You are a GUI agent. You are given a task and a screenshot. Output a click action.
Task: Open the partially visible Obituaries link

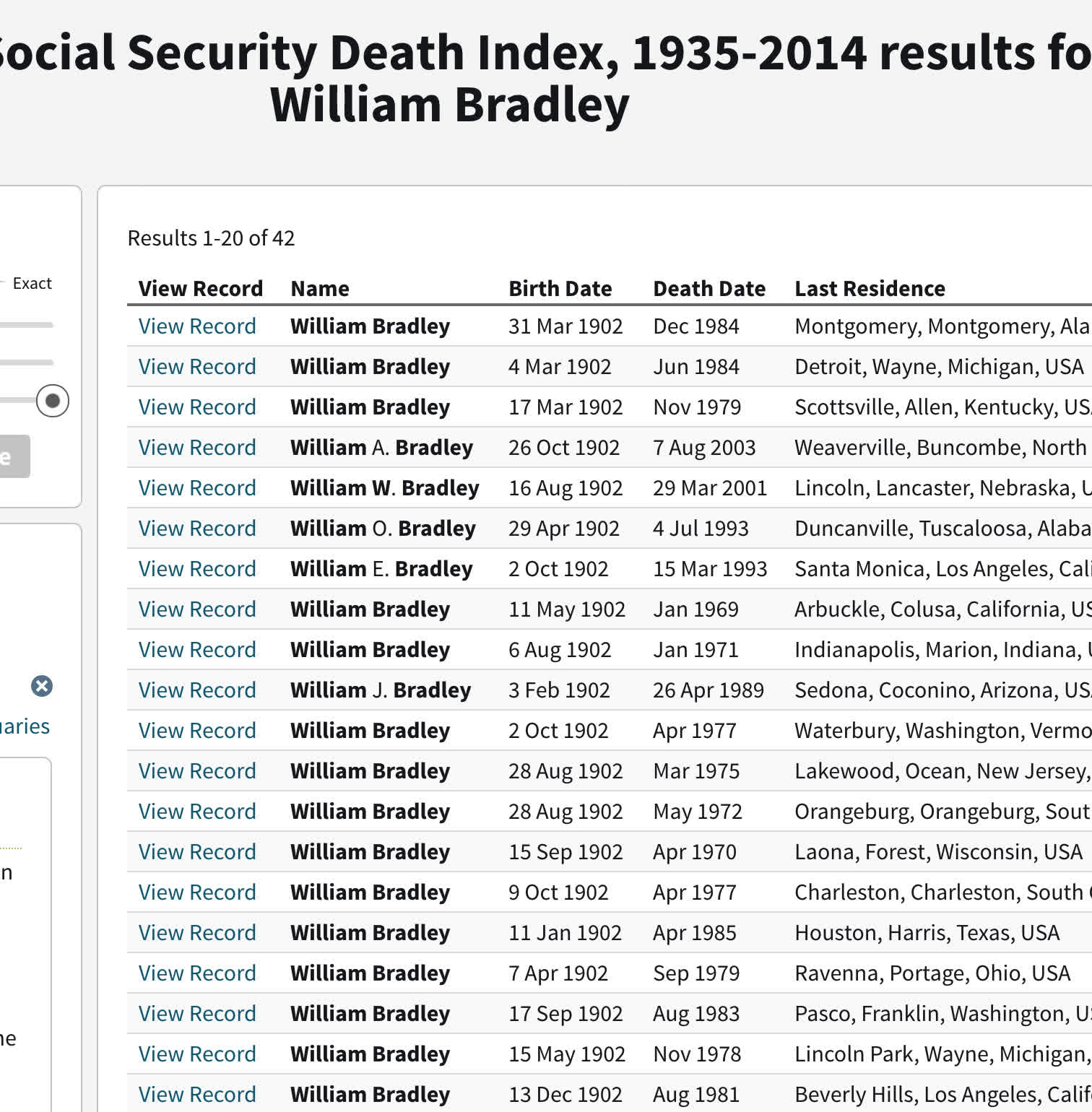pyautogui.click(x=25, y=726)
